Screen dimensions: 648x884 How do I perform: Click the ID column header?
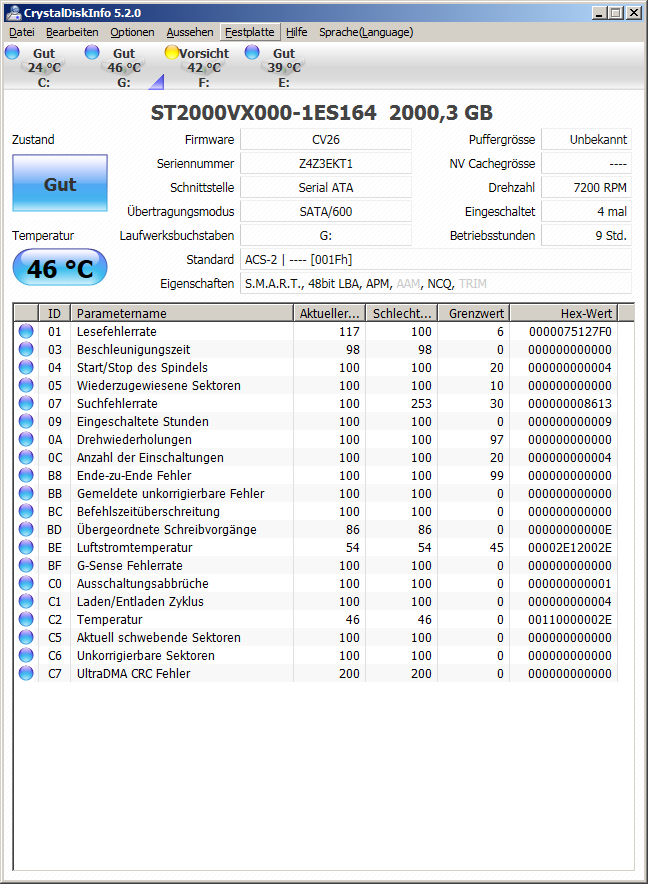[x=54, y=313]
